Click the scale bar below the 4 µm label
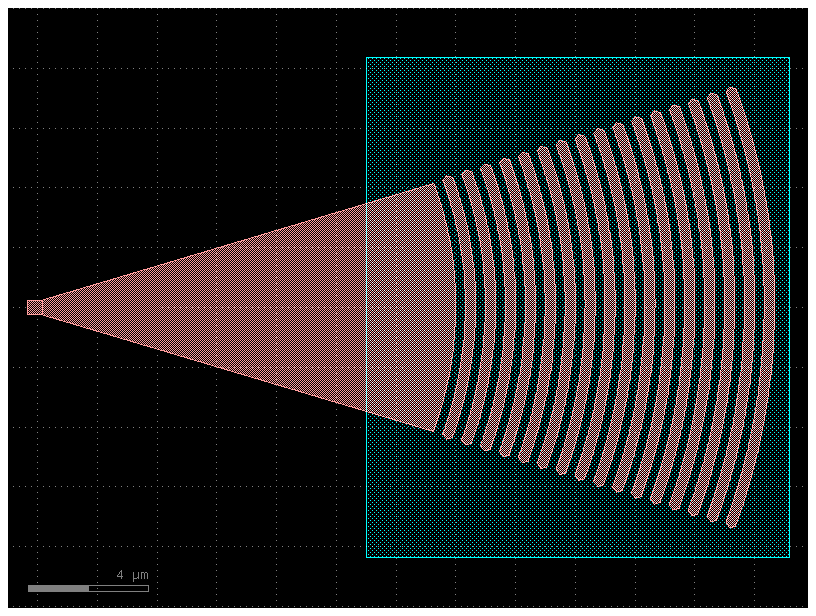Screen dimensions: 816x616 pyautogui.click(x=88, y=588)
